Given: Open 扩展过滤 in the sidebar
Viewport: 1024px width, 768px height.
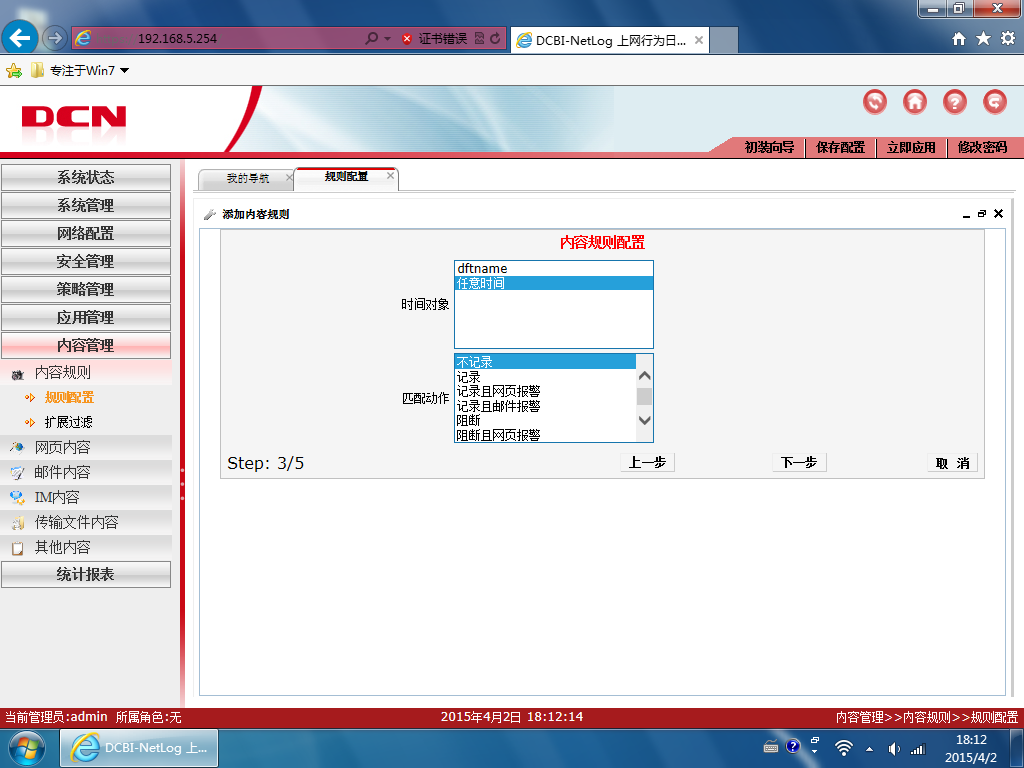Looking at the screenshot, I should point(69,423).
